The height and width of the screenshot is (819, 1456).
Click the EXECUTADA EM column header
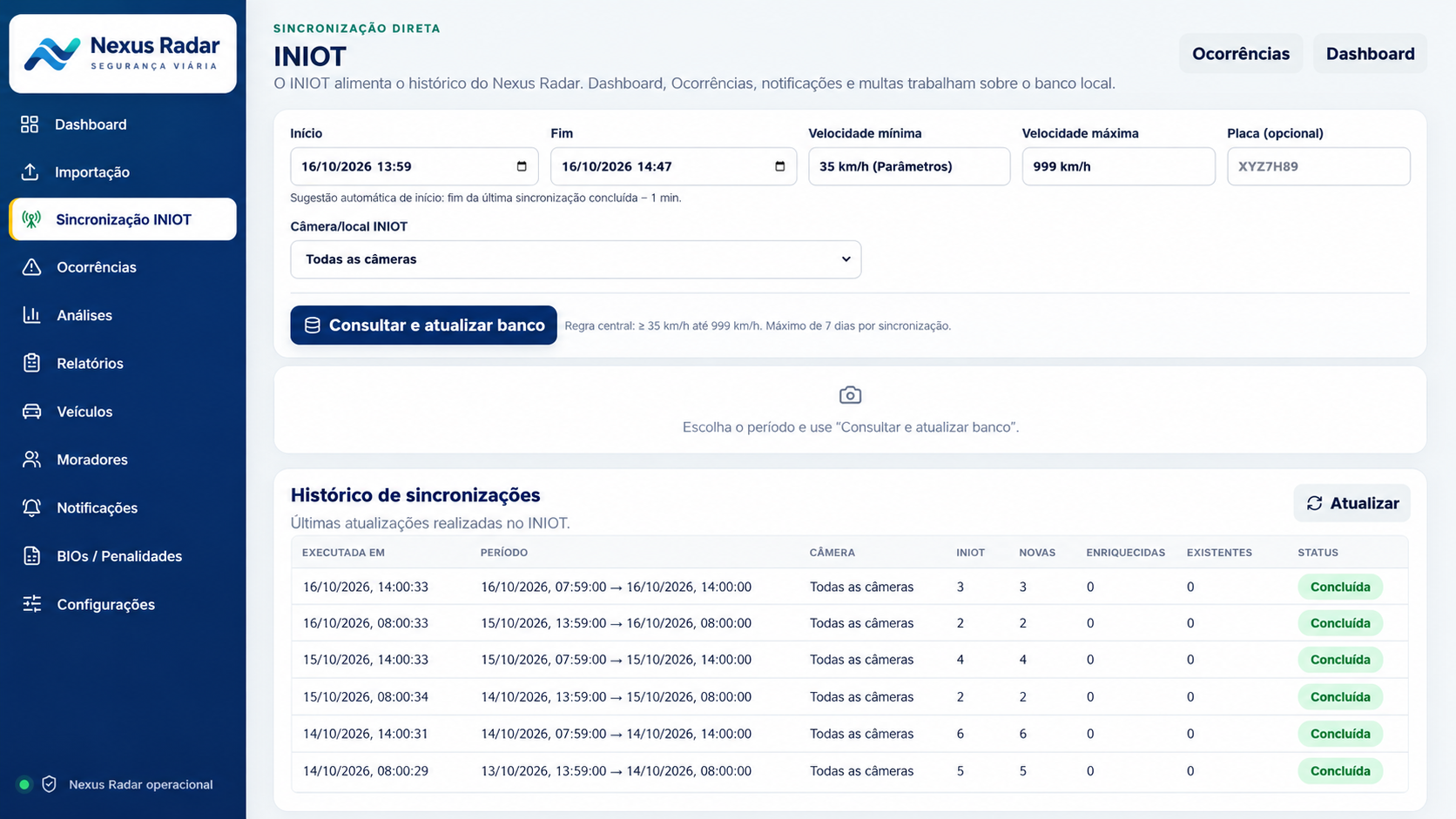343,553
